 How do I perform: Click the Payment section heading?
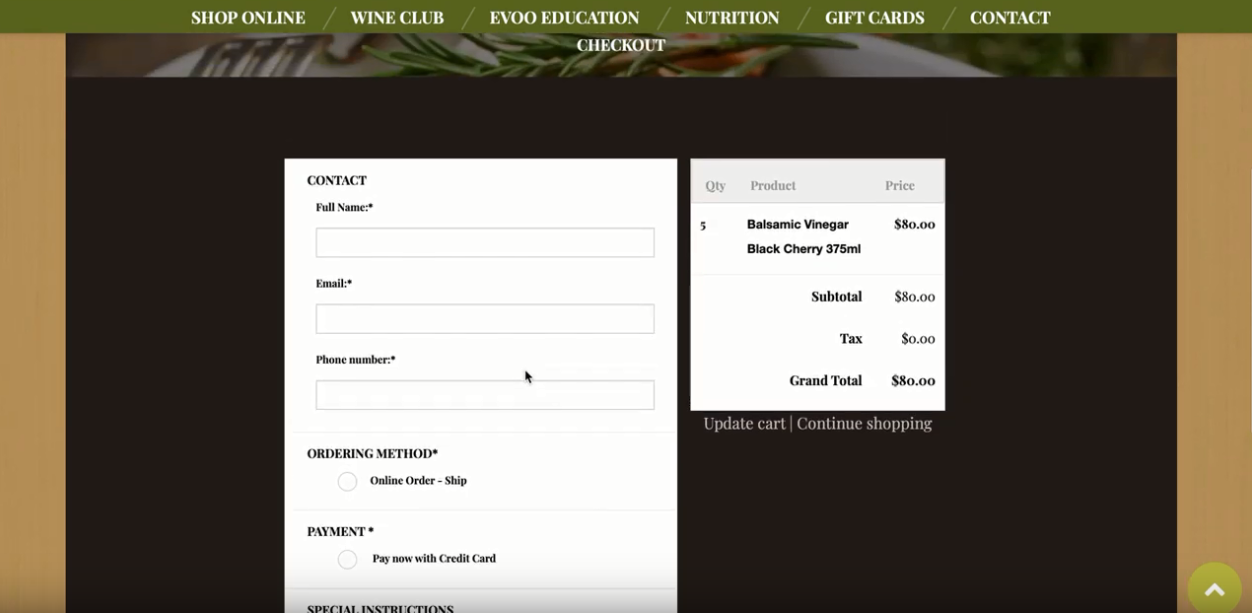coord(340,531)
